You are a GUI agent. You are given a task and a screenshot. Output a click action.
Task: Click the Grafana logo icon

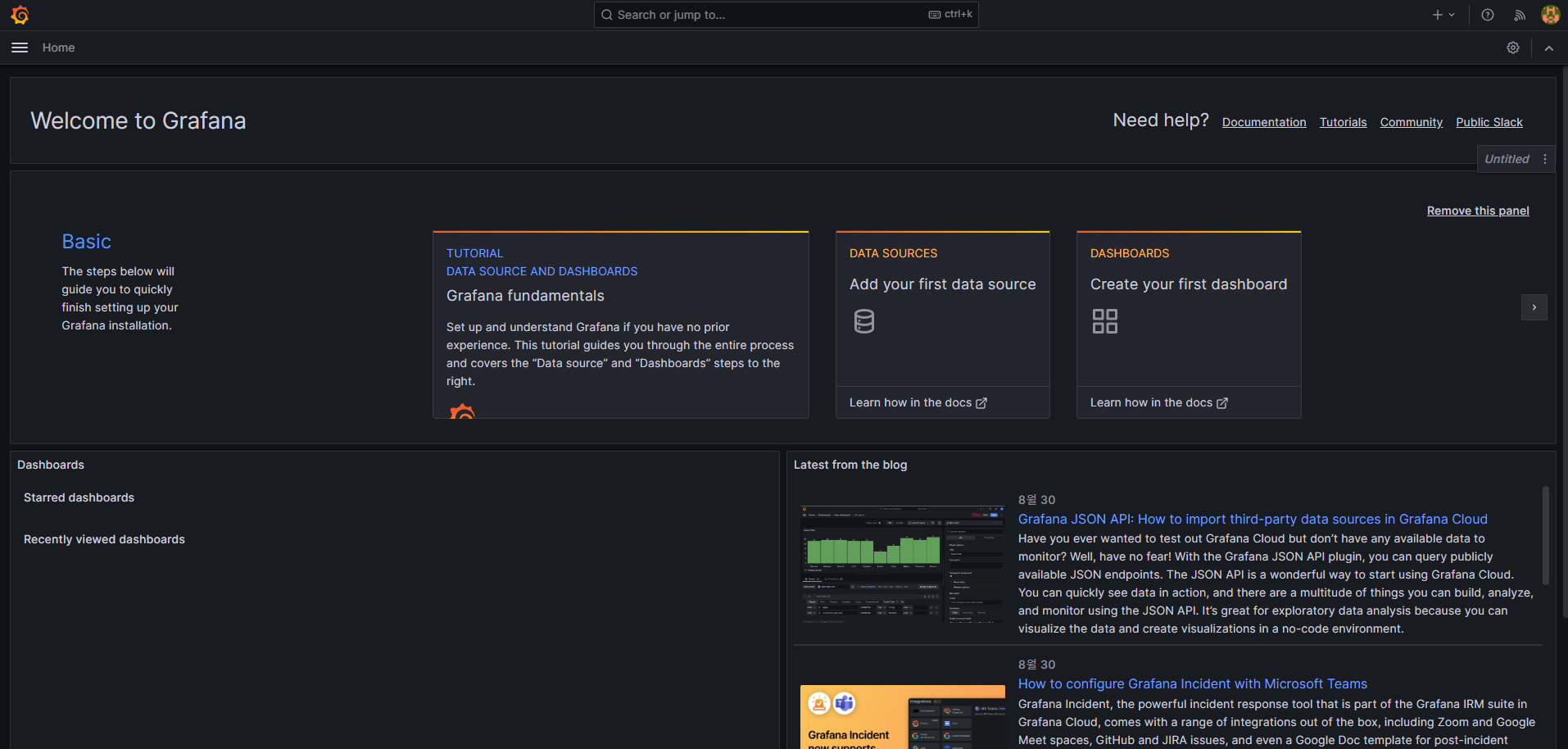coord(20,15)
